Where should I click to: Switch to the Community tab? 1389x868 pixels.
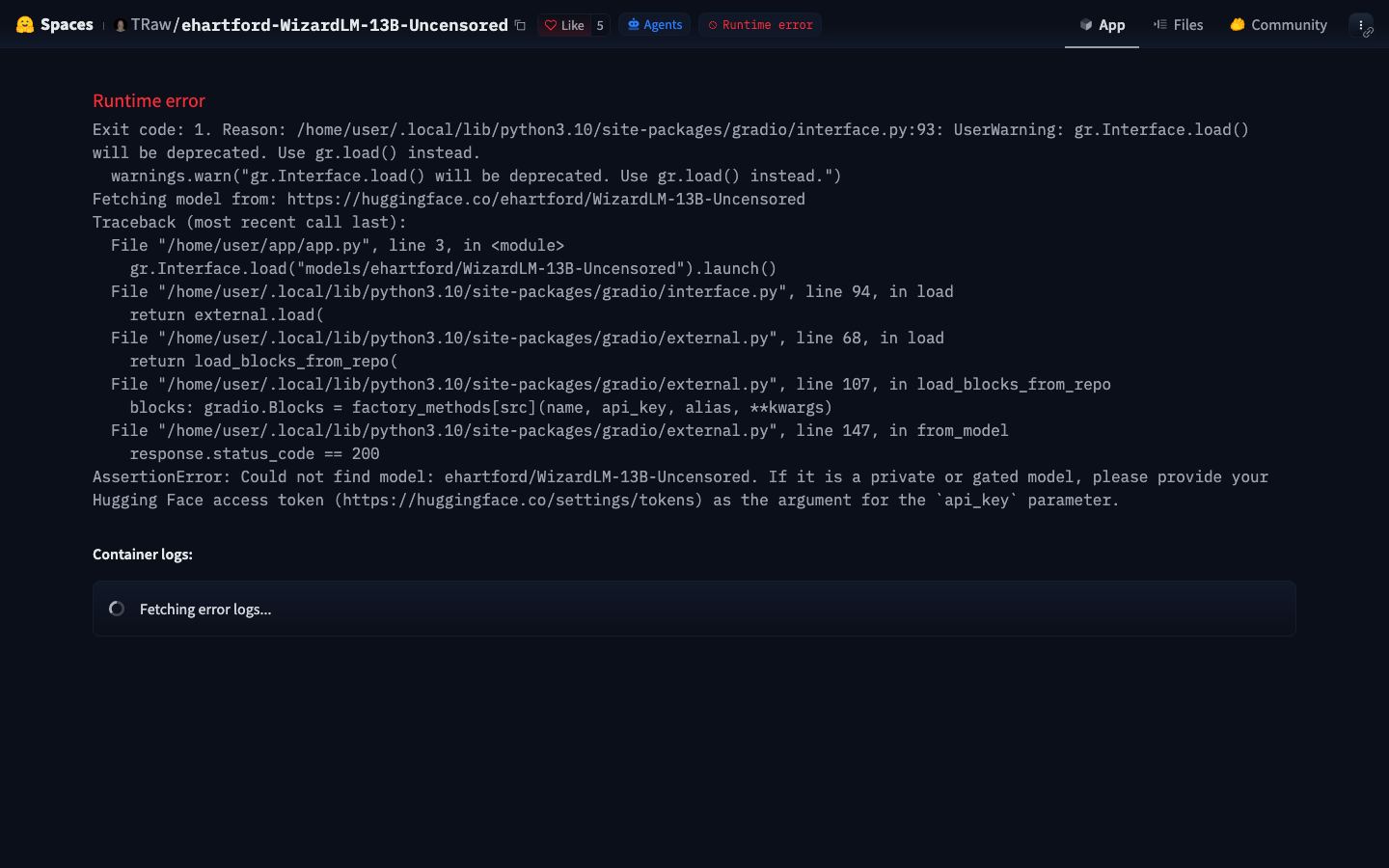click(1278, 25)
